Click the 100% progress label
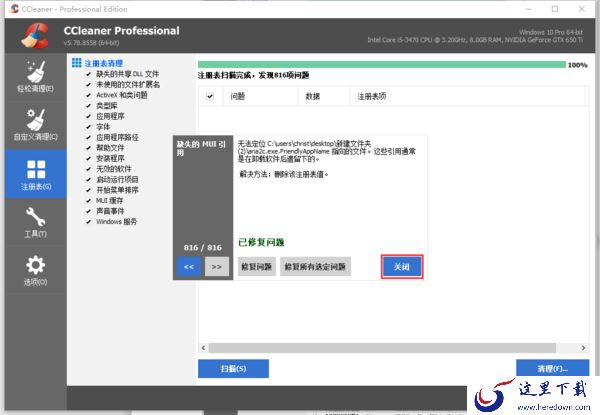The height and width of the screenshot is (415, 600). [578, 65]
